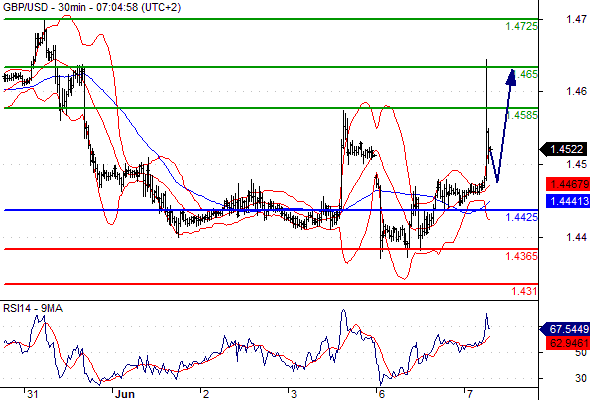Click the 7 date marker on time axis
This screenshot has width=590, height=400.
pos(470,394)
